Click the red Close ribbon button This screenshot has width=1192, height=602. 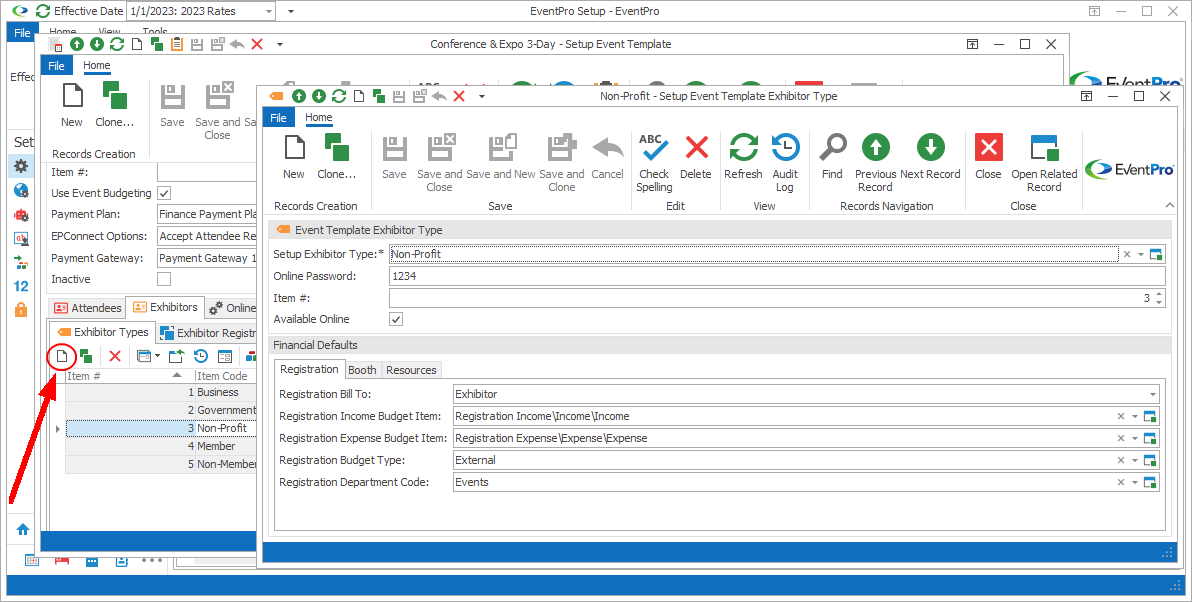988,157
